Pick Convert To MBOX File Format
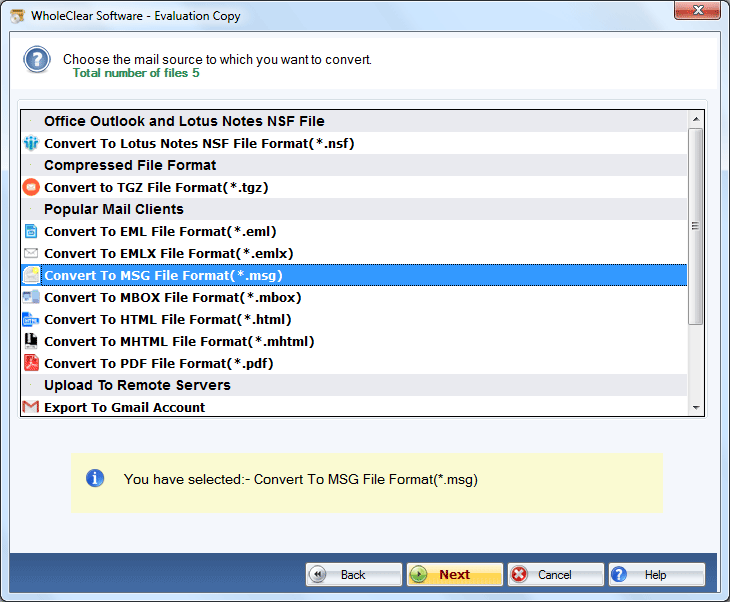Image resolution: width=730 pixels, height=602 pixels. [x=354, y=297]
